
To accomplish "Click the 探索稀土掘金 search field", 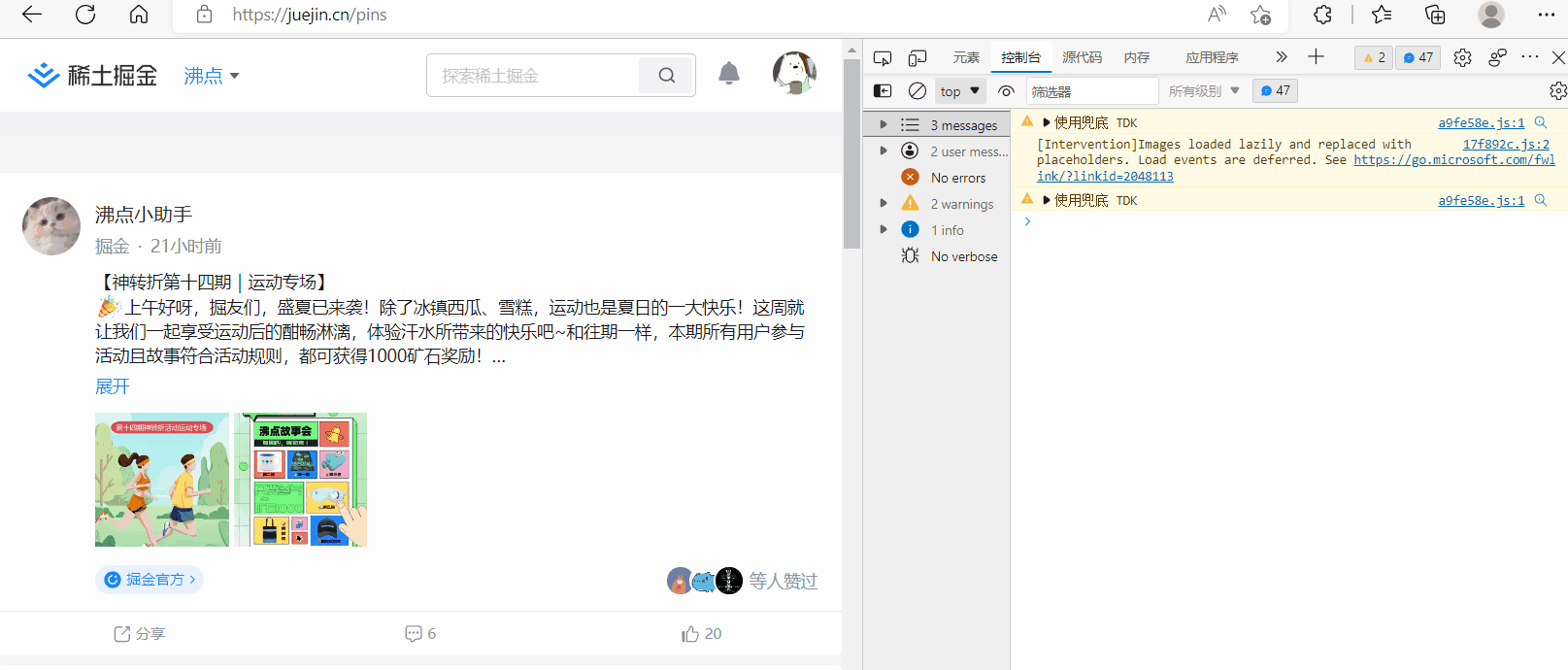I will click(532, 75).
